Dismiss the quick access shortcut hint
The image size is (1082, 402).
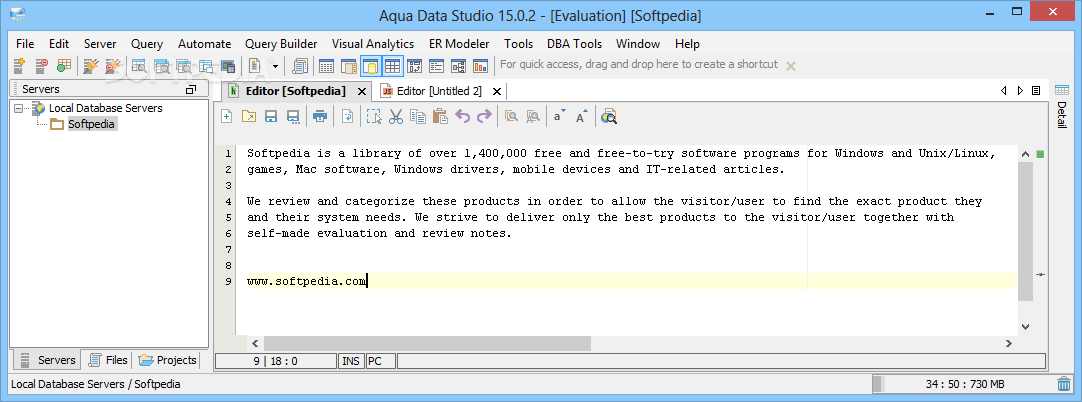tap(791, 66)
